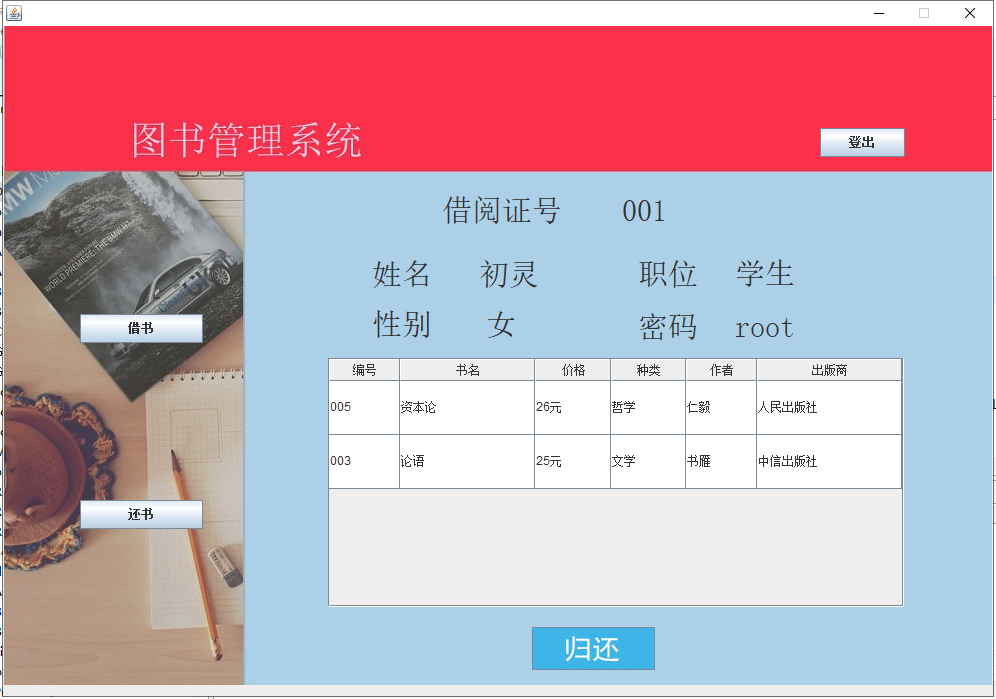Click the 借阅证号 label
This screenshot has width=996, height=699.
(501, 210)
